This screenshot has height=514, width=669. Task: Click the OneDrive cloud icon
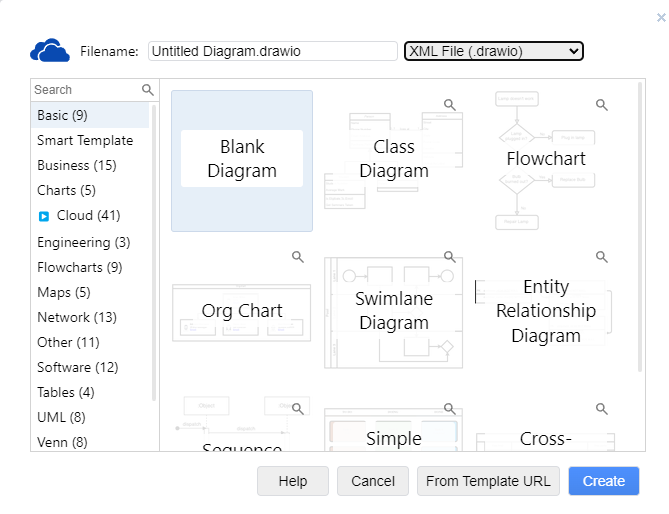pos(50,50)
